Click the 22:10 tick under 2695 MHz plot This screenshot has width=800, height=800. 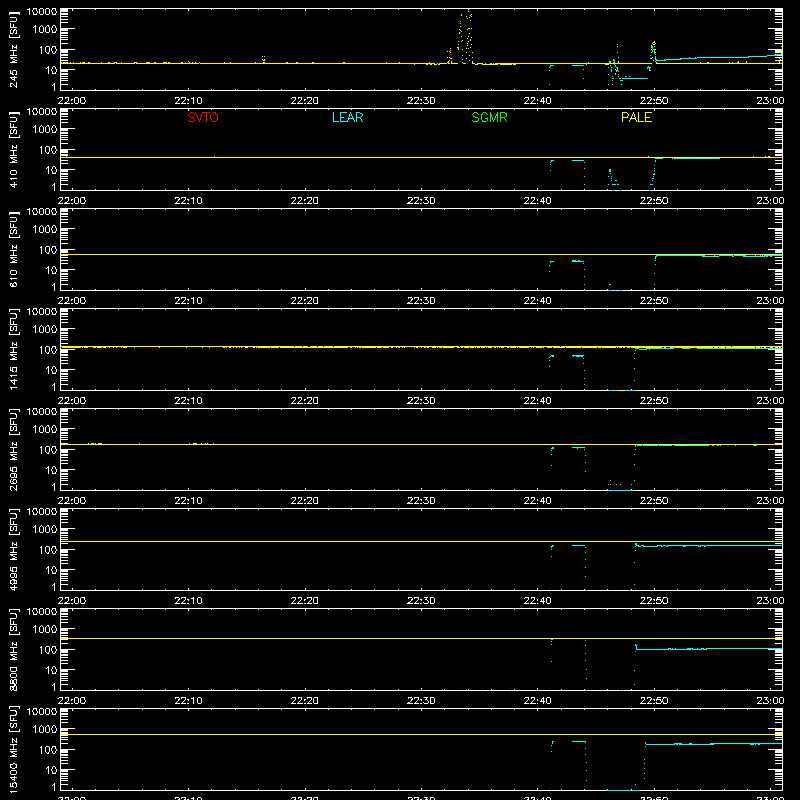(x=188, y=501)
